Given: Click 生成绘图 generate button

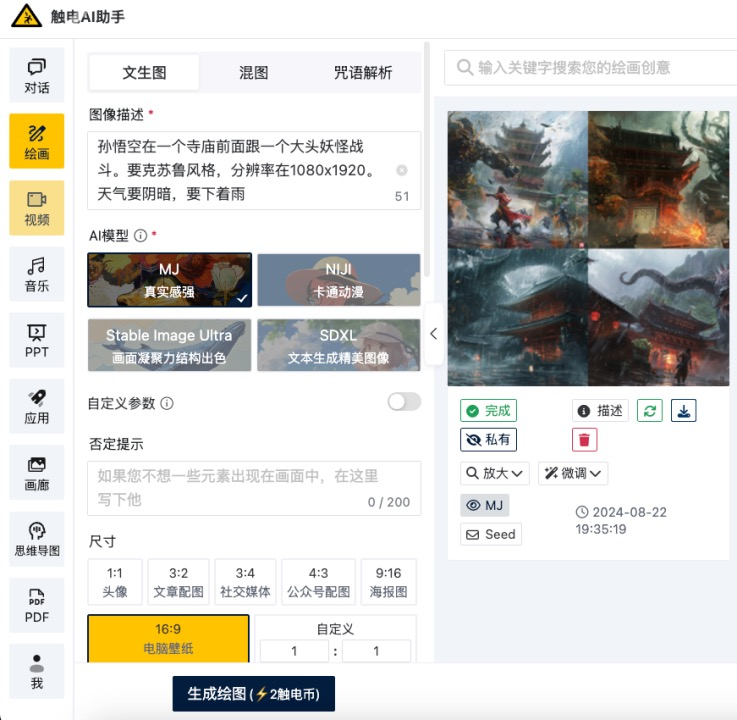Looking at the screenshot, I should point(253,694).
